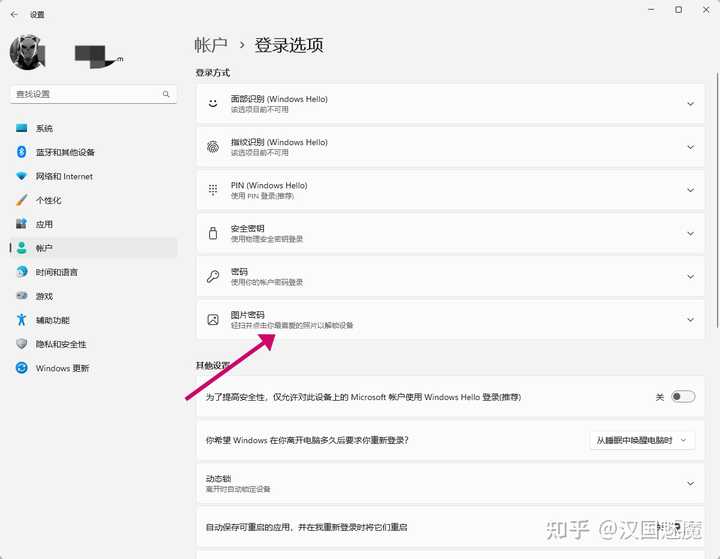
Task: Click the PIN keypad dots icon
Action: 213,190
